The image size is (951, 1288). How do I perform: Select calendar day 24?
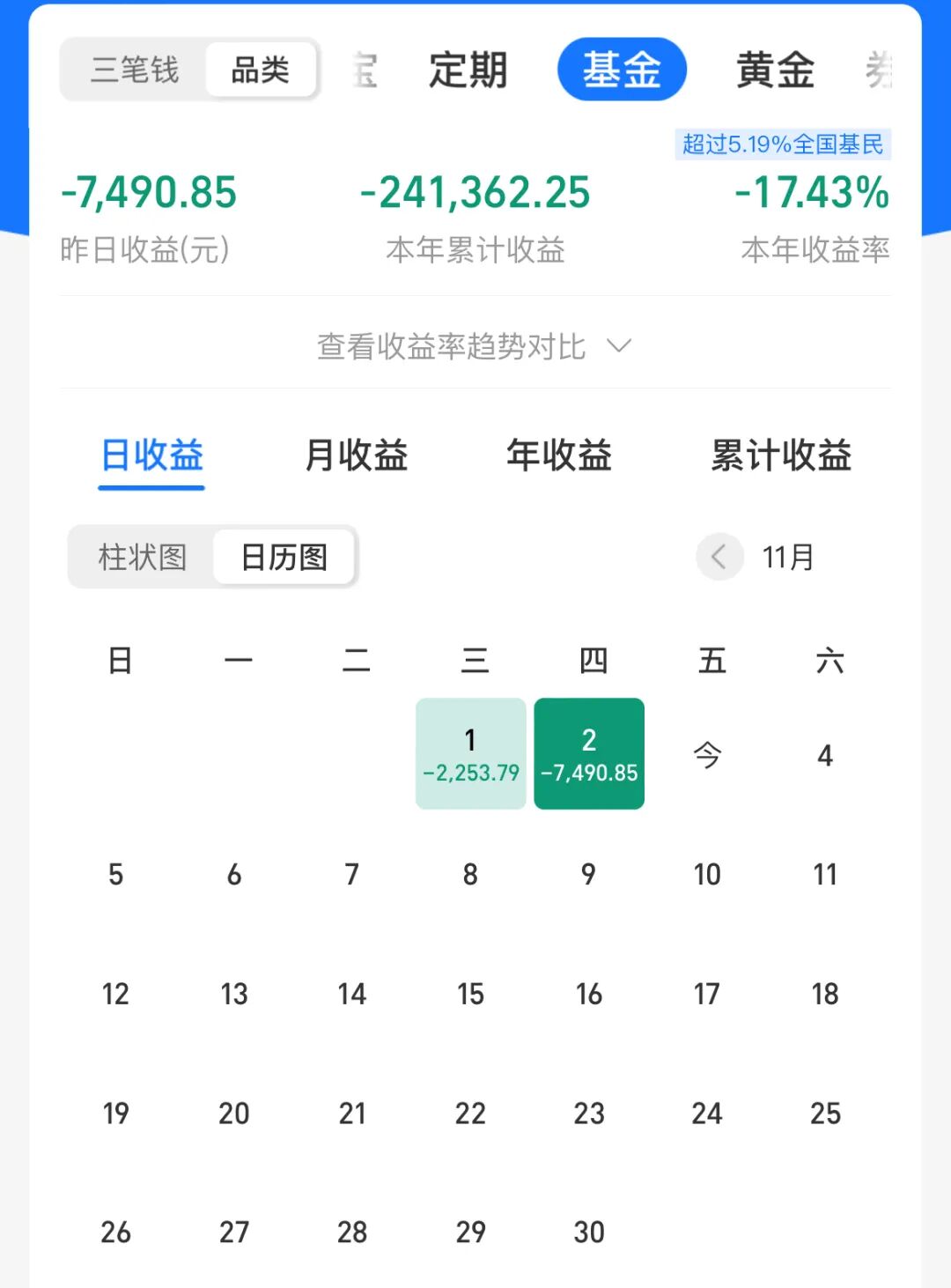[x=707, y=1113]
